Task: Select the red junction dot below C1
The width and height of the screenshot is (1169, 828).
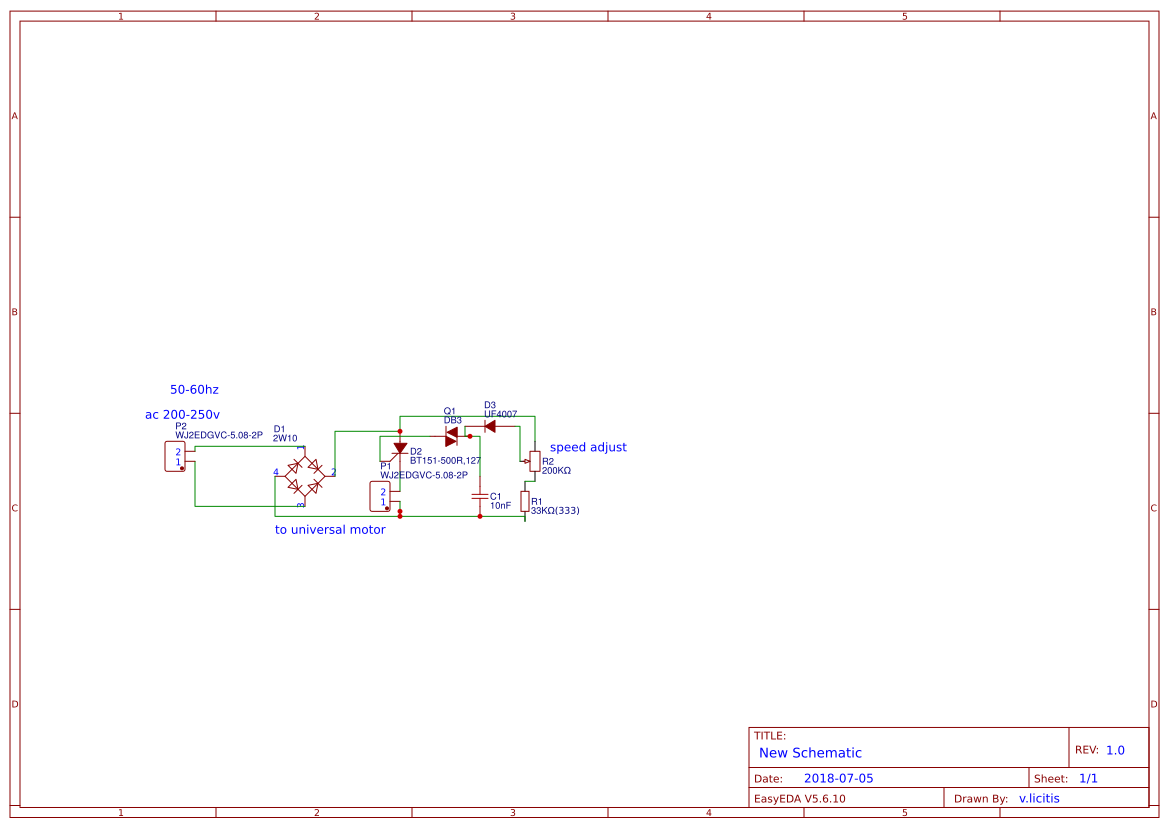Action: (480, 515)
